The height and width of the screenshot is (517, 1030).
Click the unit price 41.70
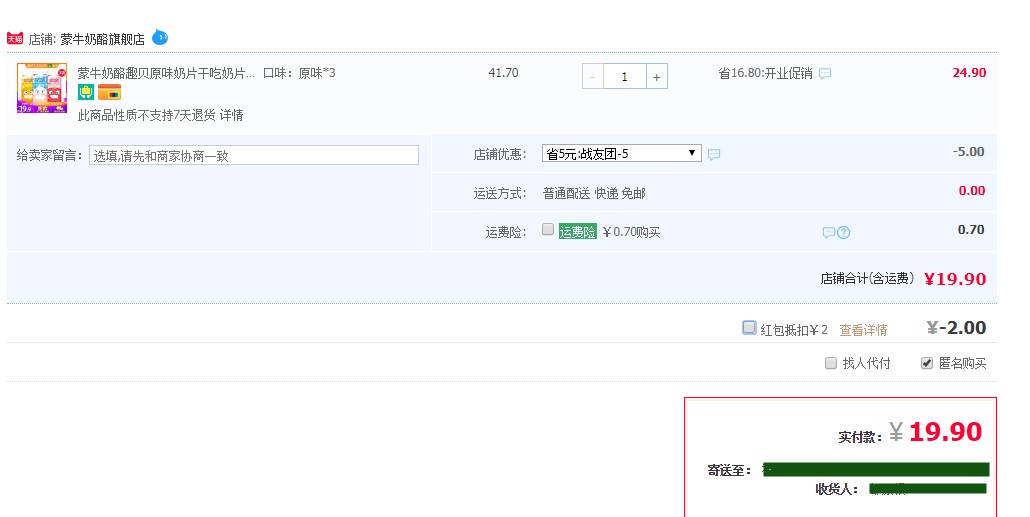pos(503,73)
